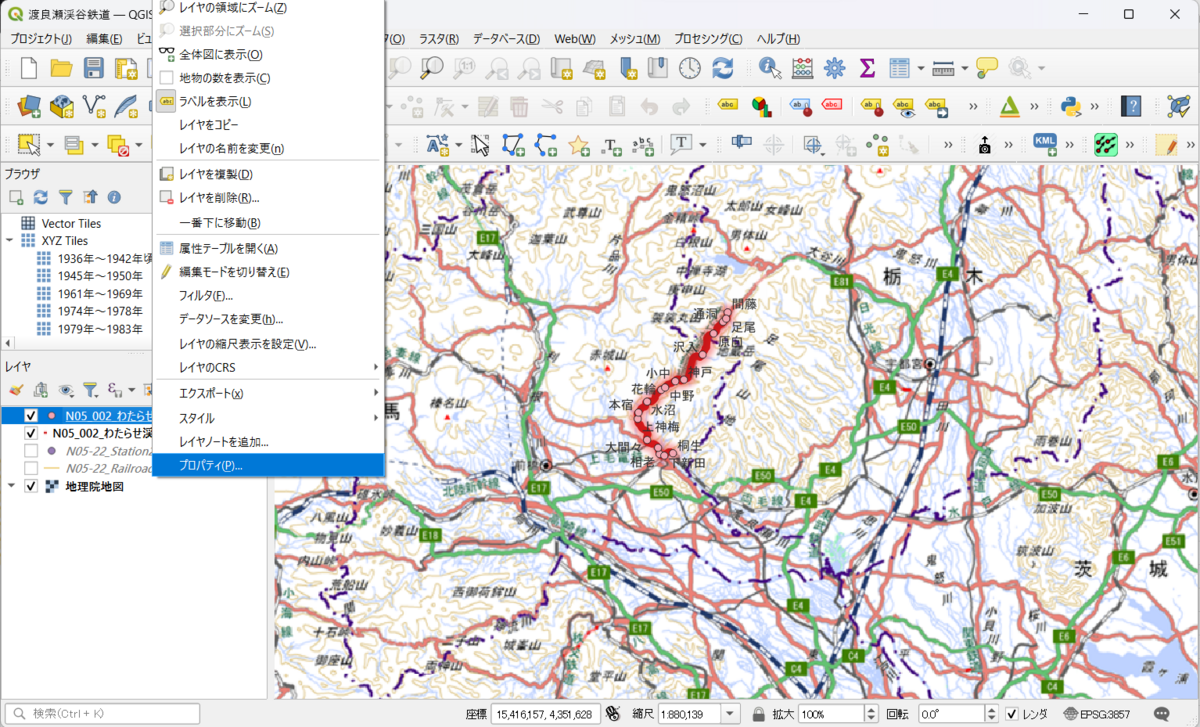Image resolution: width=1200 pixels, height=727 pixels.
Task: Select the arrow Modify Annotations tool
Action: 481,144
